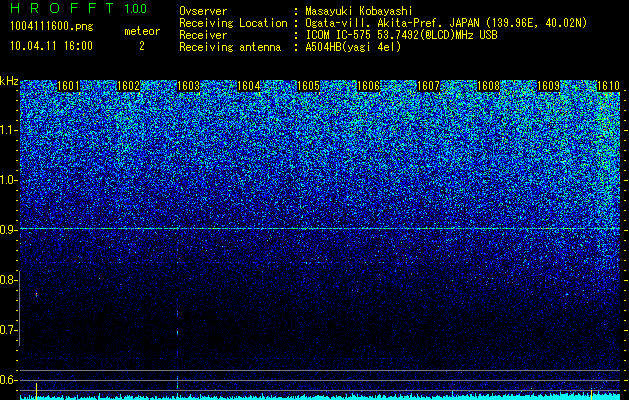Click the 1.0 kHz axis label
This screenshot has height=400, width=629.
(7, 180)
